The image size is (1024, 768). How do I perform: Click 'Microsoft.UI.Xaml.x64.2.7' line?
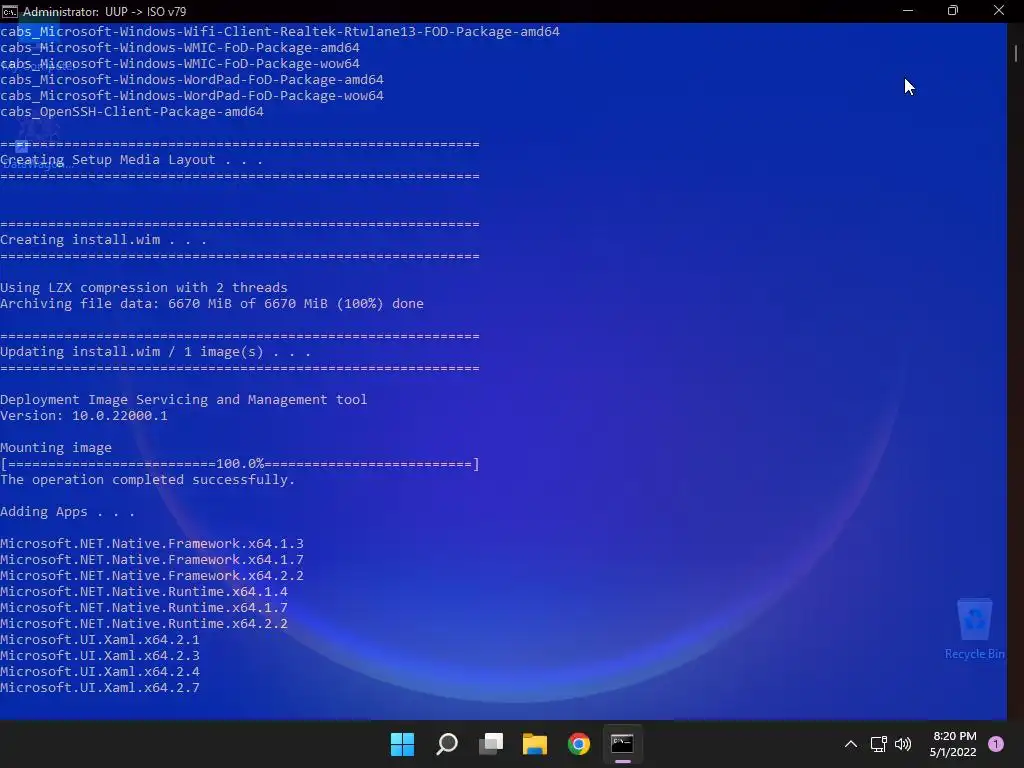pyautogui.click(x=100, y=688)
